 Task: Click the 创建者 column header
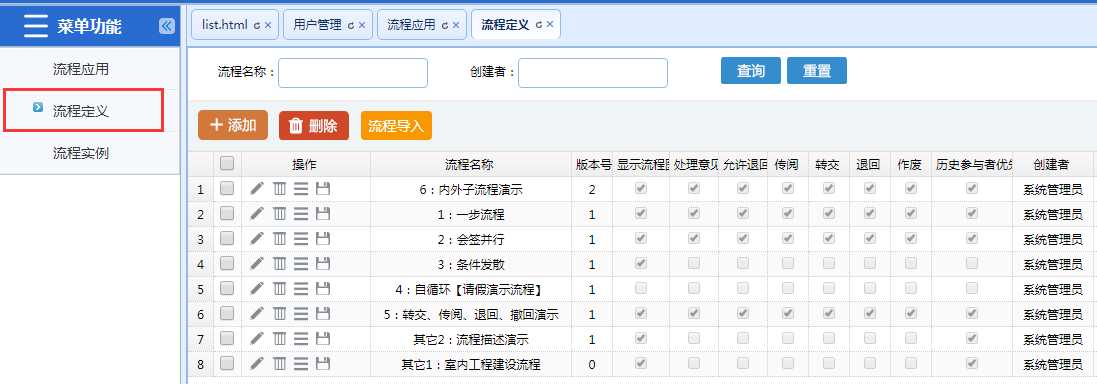point(1052,164)
